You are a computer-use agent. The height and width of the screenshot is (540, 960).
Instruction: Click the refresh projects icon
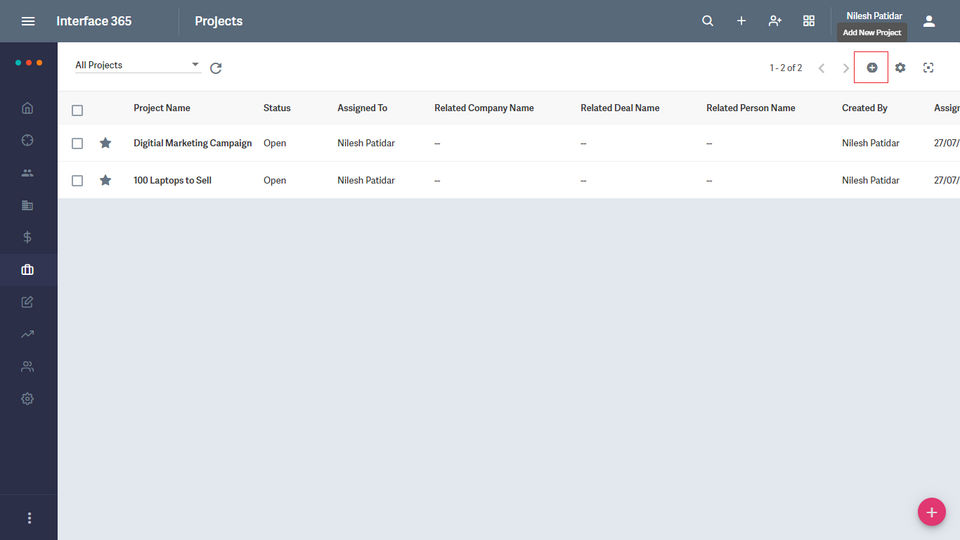[216, 68]
